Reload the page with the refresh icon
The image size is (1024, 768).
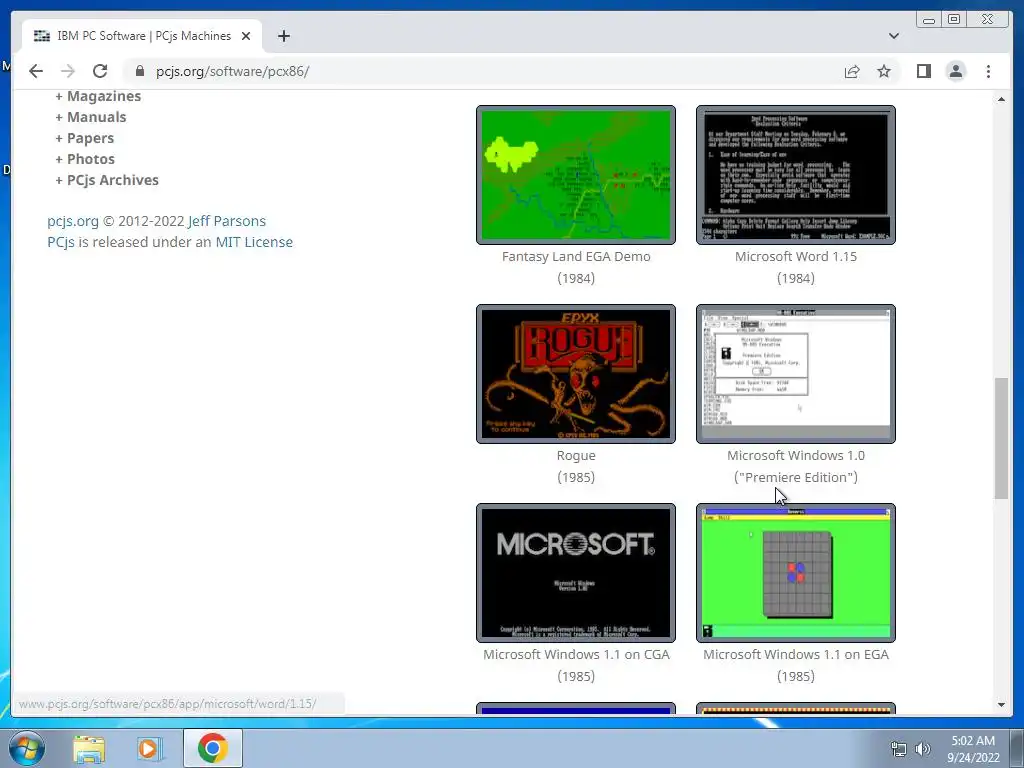click(x=100, y=71)
